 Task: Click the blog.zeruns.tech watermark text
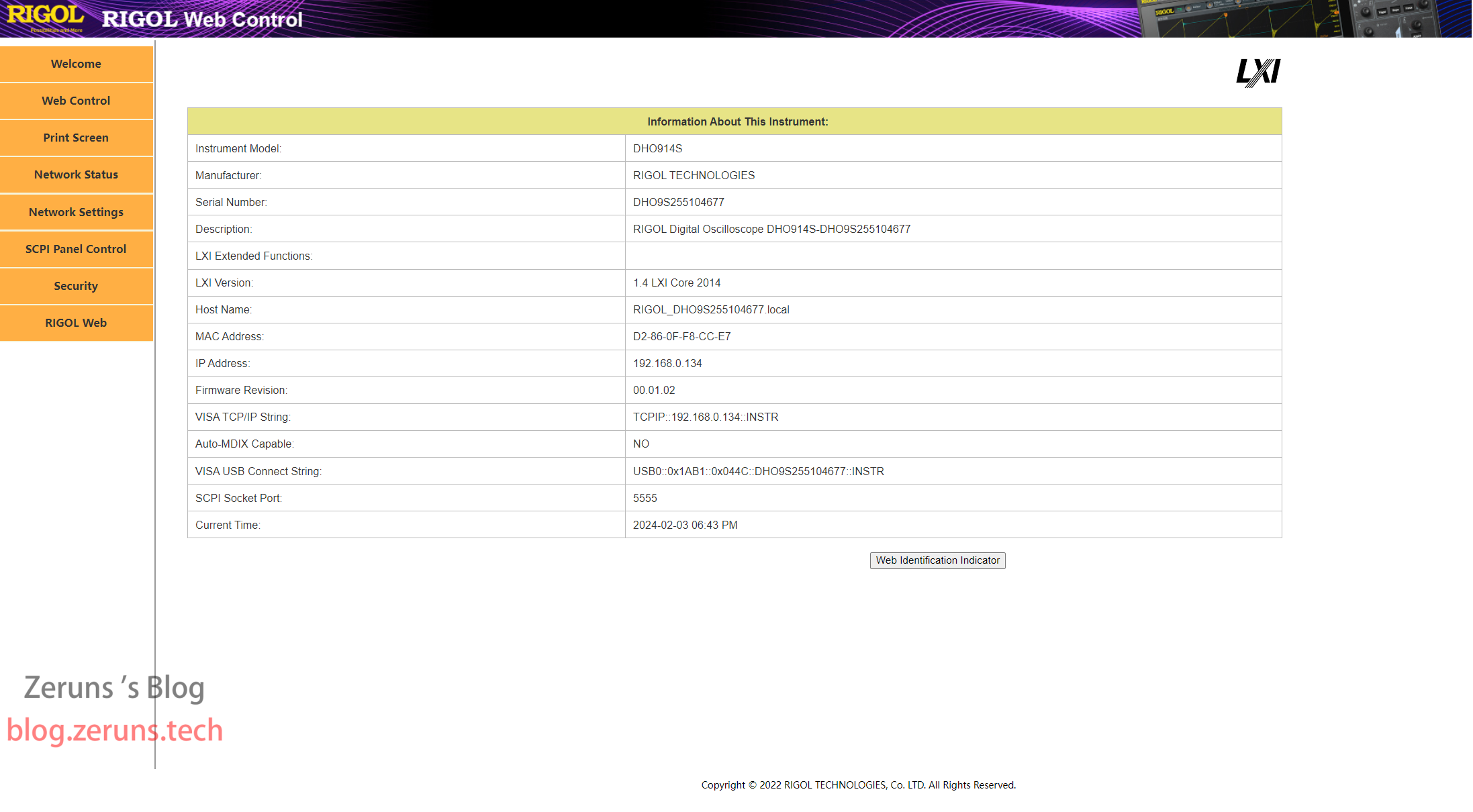click(115, 730)
